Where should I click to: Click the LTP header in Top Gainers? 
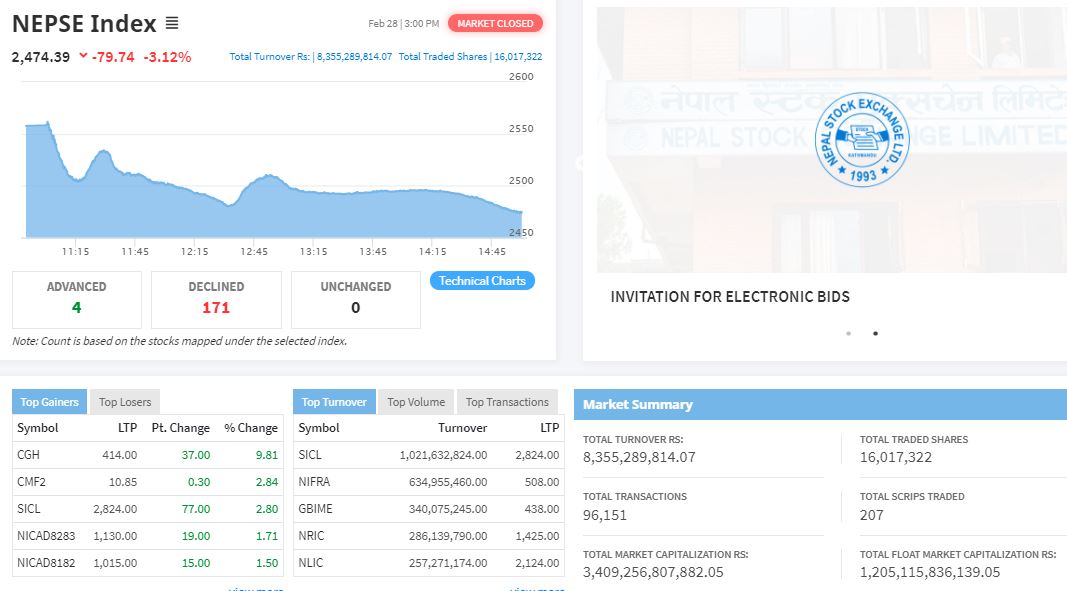click(x=127, y=428)
